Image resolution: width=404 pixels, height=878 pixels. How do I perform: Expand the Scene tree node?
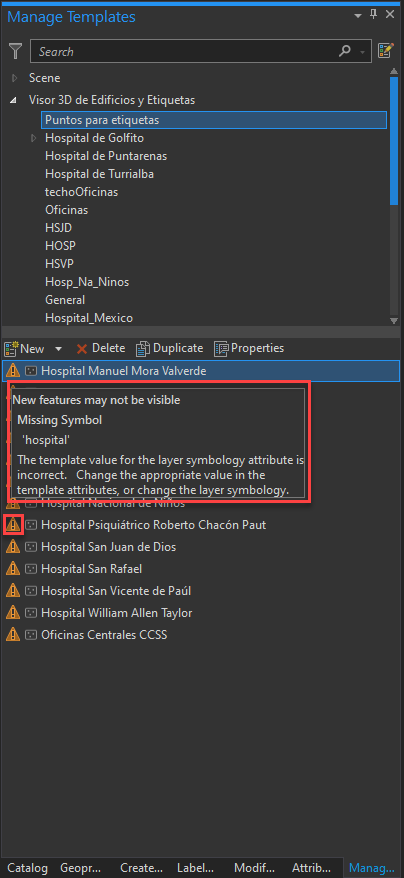click(x=15, y=78)
